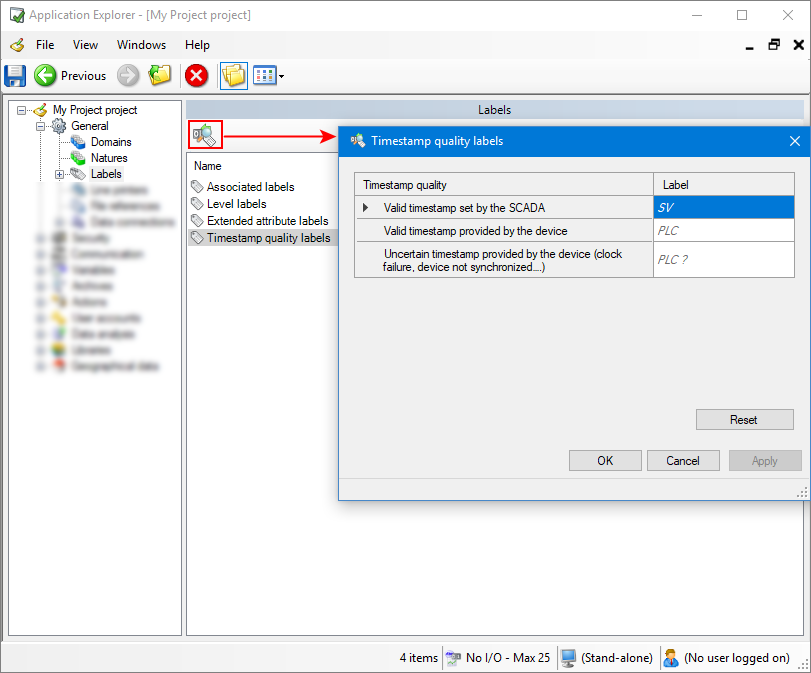
Task: Click the timestamp quality labels toolbar icon
Action: pyautogui.click(x=205, y=135)
